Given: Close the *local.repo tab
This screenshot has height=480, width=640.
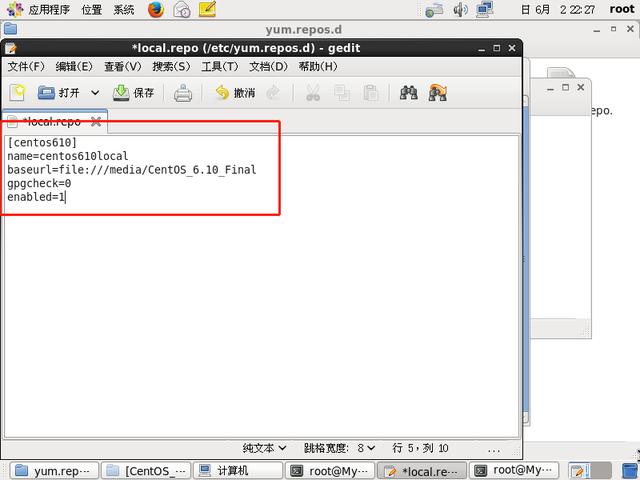Looking at the screenshot, I should 96,121.
